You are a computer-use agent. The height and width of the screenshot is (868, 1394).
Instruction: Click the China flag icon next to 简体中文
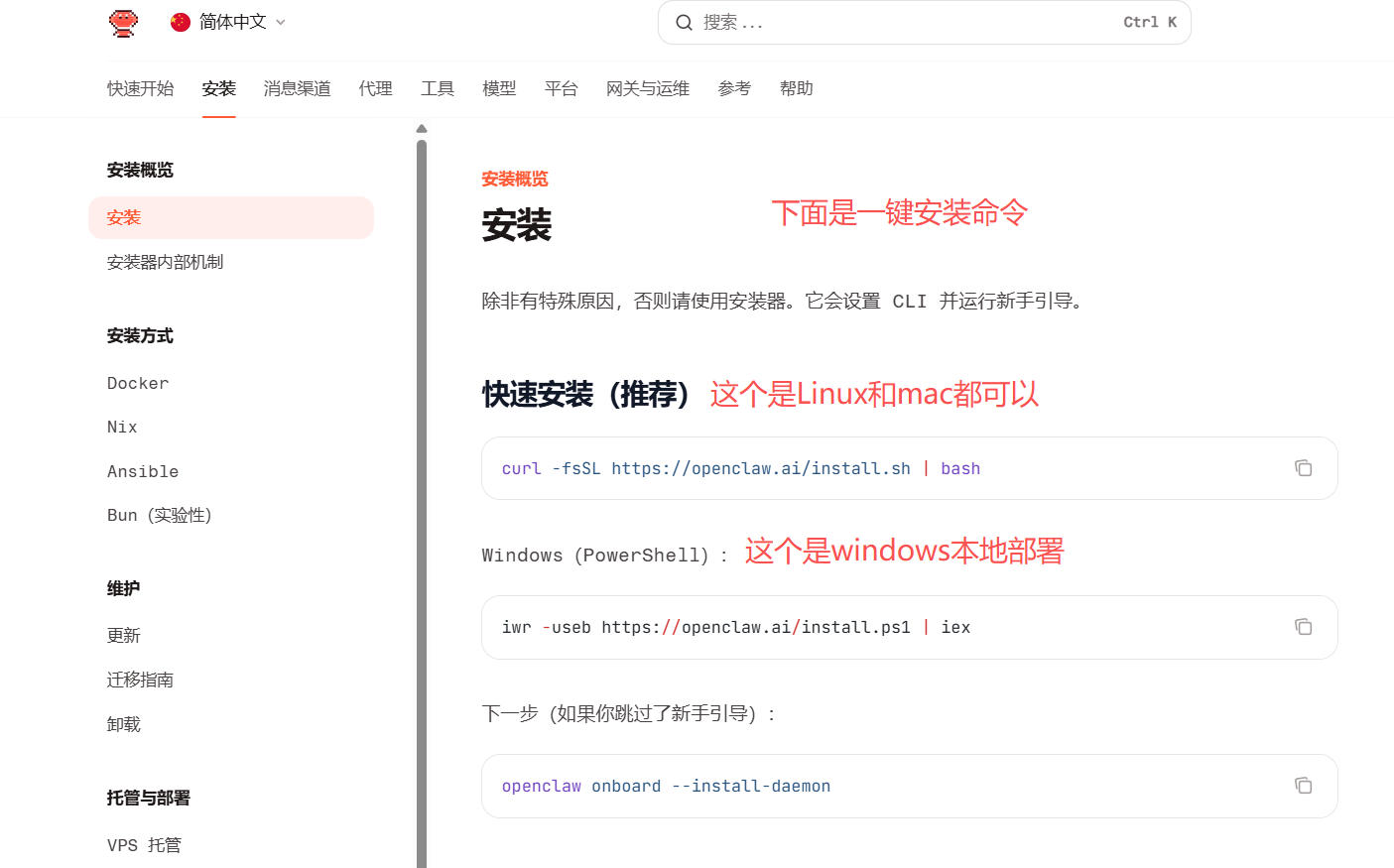coord(180,21)
